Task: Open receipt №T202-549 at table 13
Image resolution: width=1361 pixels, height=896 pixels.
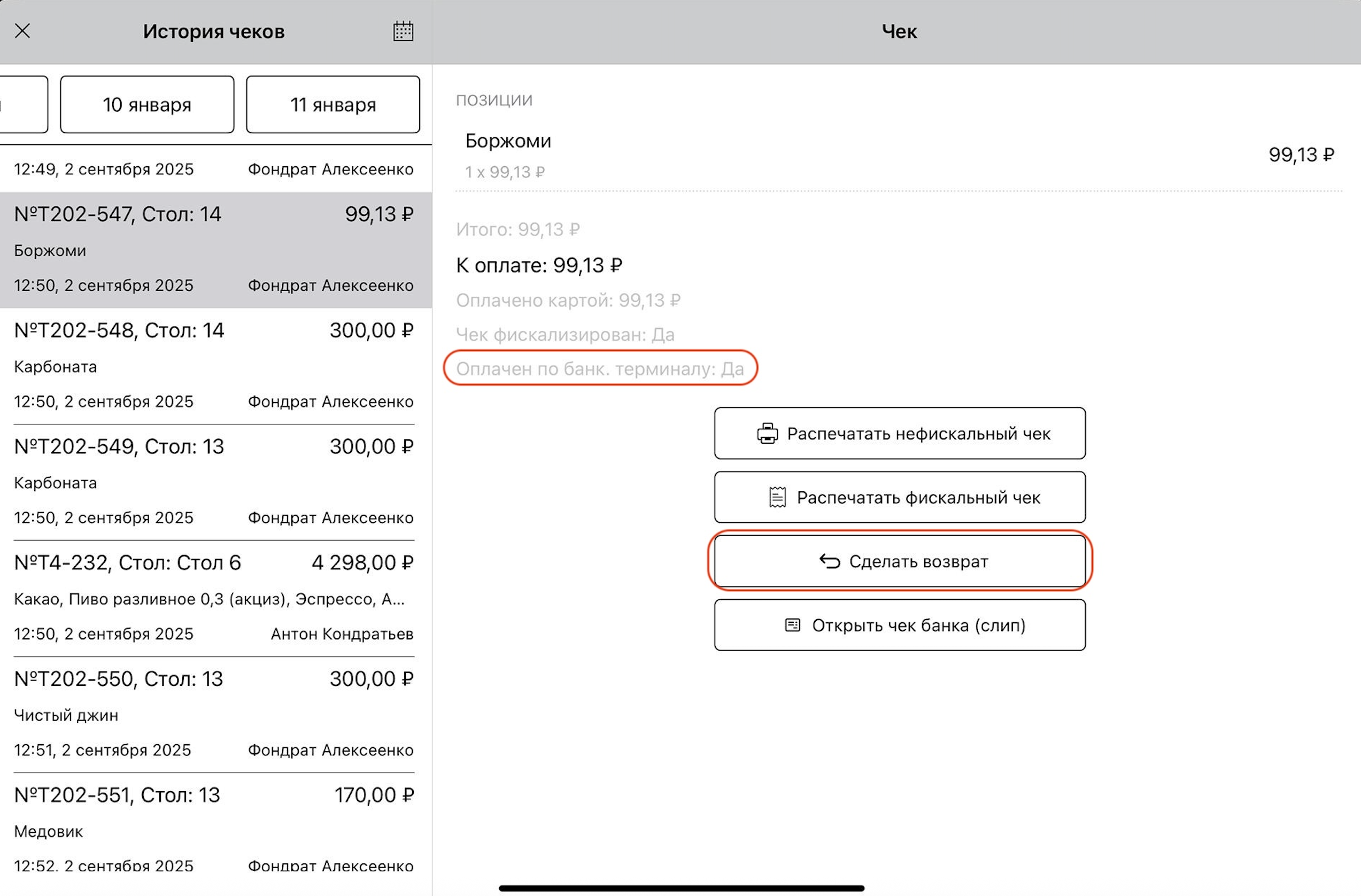Action: coord(213,482)
